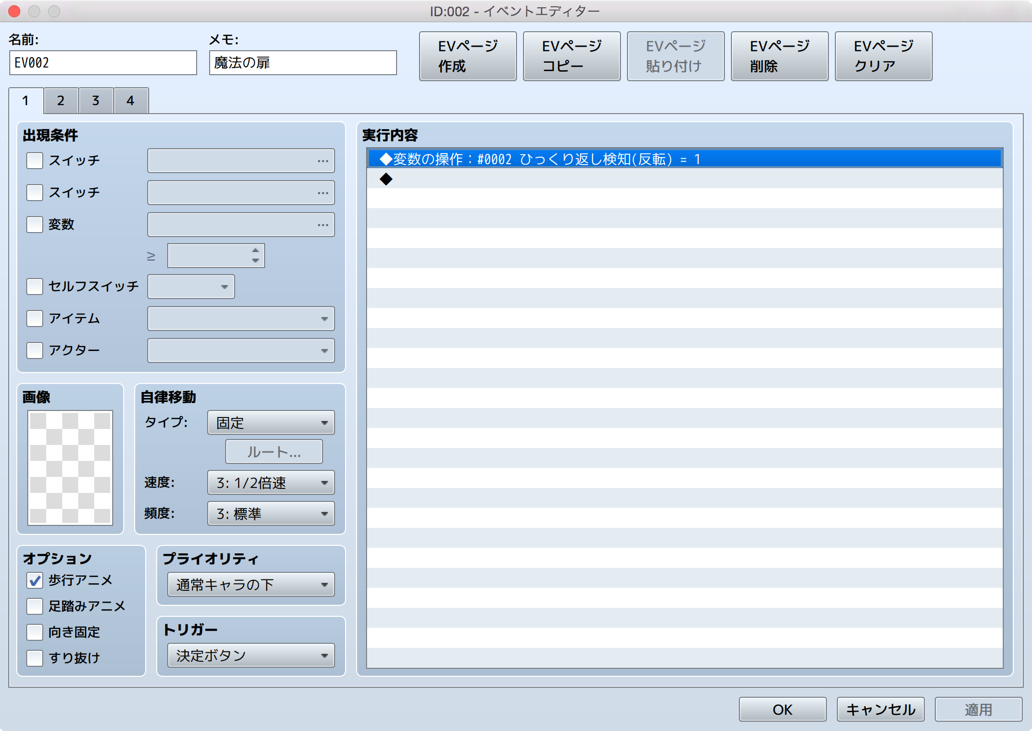
Task: Switch to event page tab 2
Action: coord(60,100)
